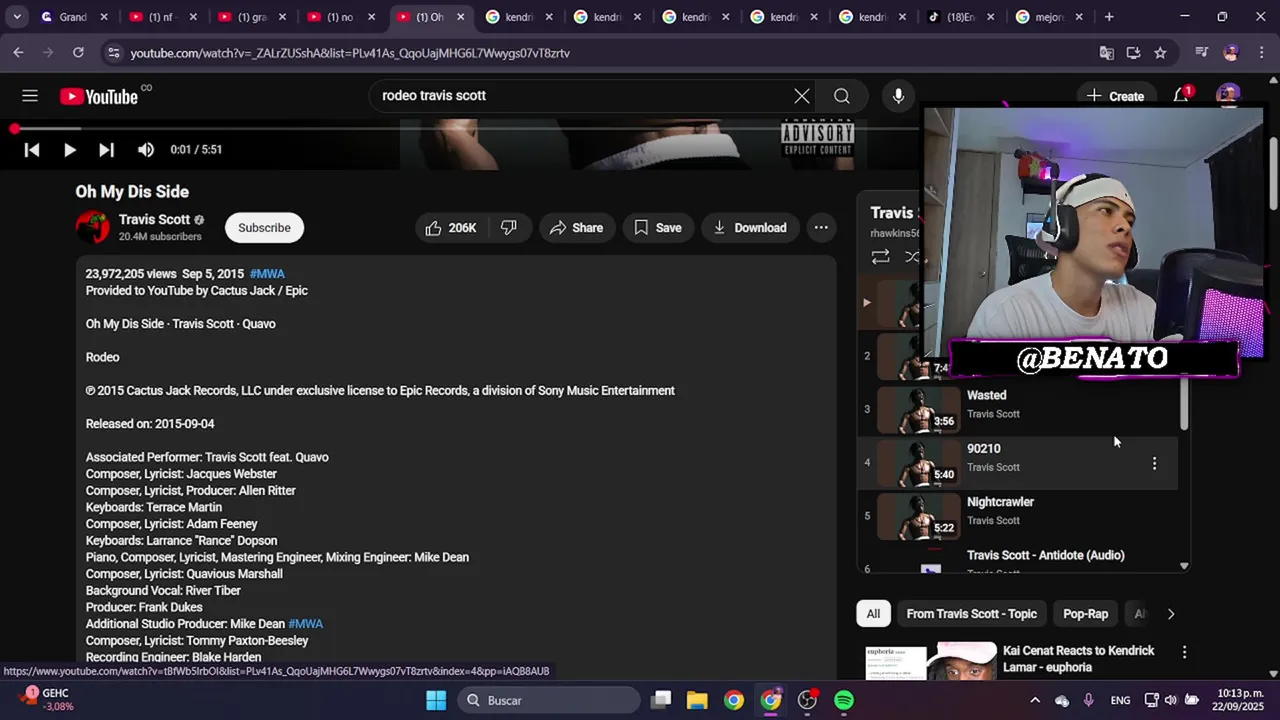1280x720 pixels.
Task: Open Spotify from taskbar
Action: click(x=844, y=700)
